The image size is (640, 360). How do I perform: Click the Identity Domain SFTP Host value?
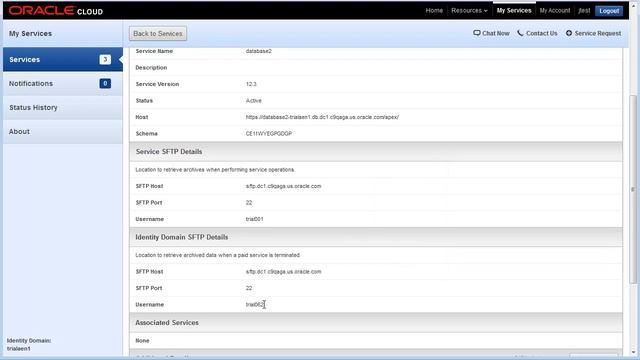click(x=283, y=272)
